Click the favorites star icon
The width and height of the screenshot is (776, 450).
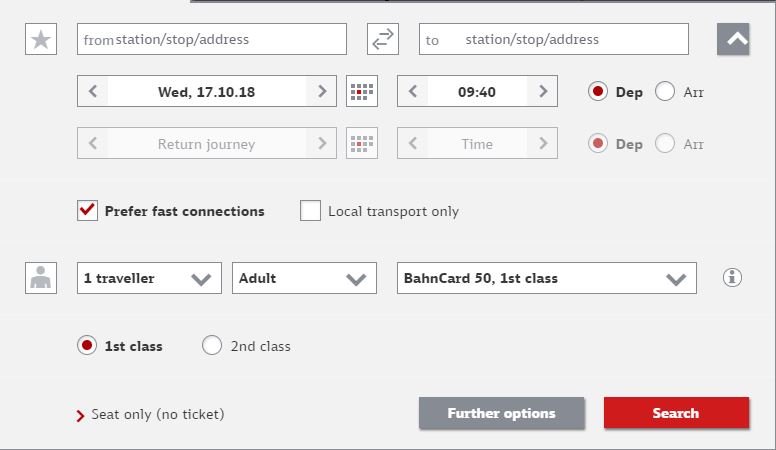pyautogui.click(x=41, y=39)
